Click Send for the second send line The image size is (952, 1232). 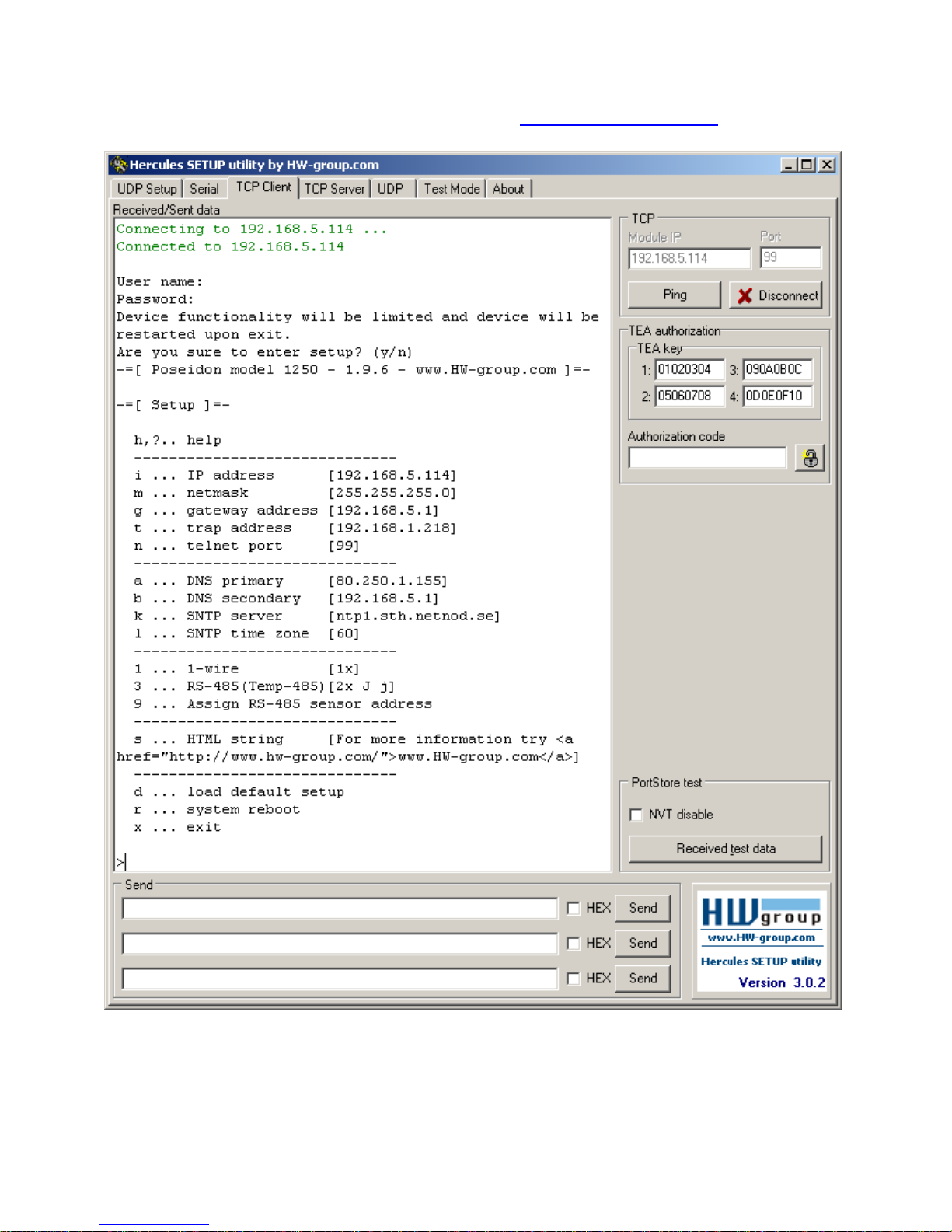[643, 943]
